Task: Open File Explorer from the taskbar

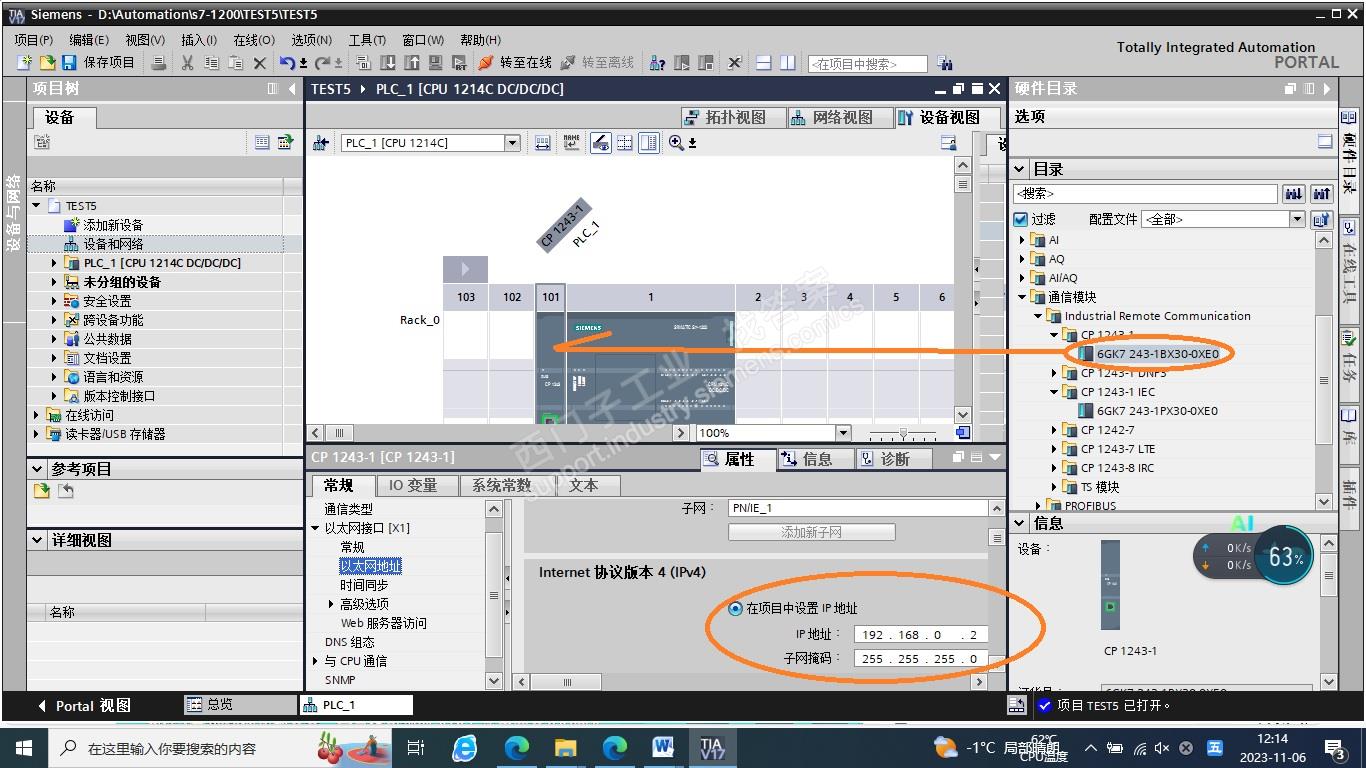Action: (x=566, y=747)
